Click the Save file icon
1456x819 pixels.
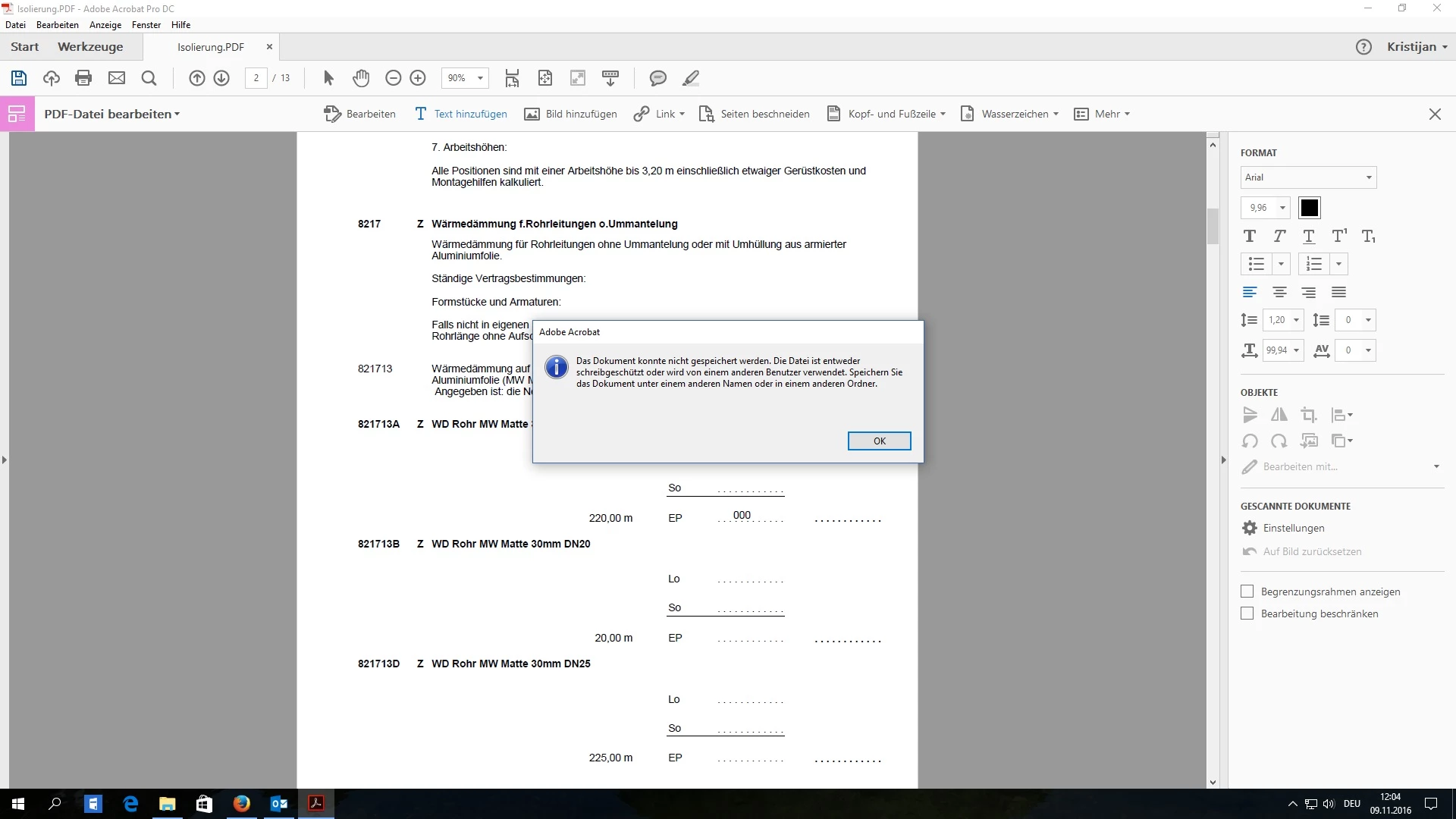click(x=19, y=78)
